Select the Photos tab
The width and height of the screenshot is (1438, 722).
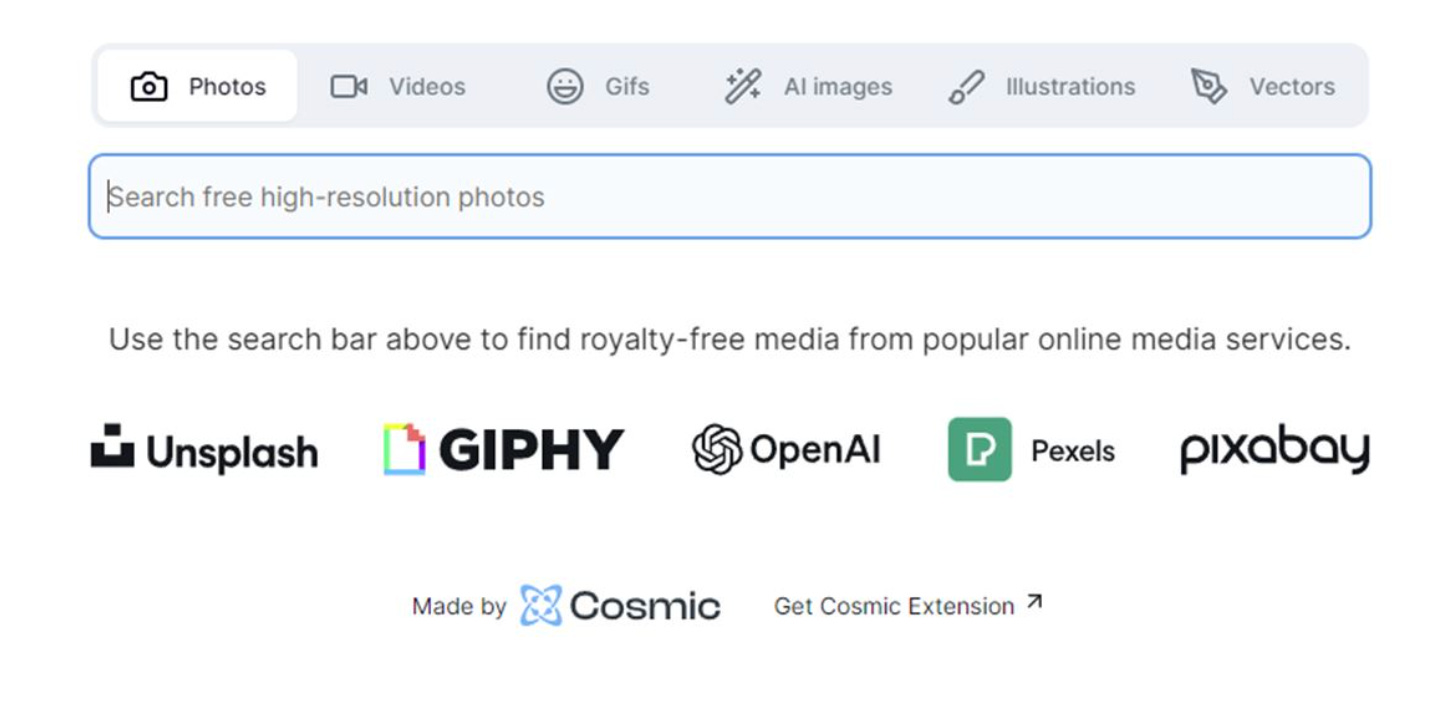198,86
